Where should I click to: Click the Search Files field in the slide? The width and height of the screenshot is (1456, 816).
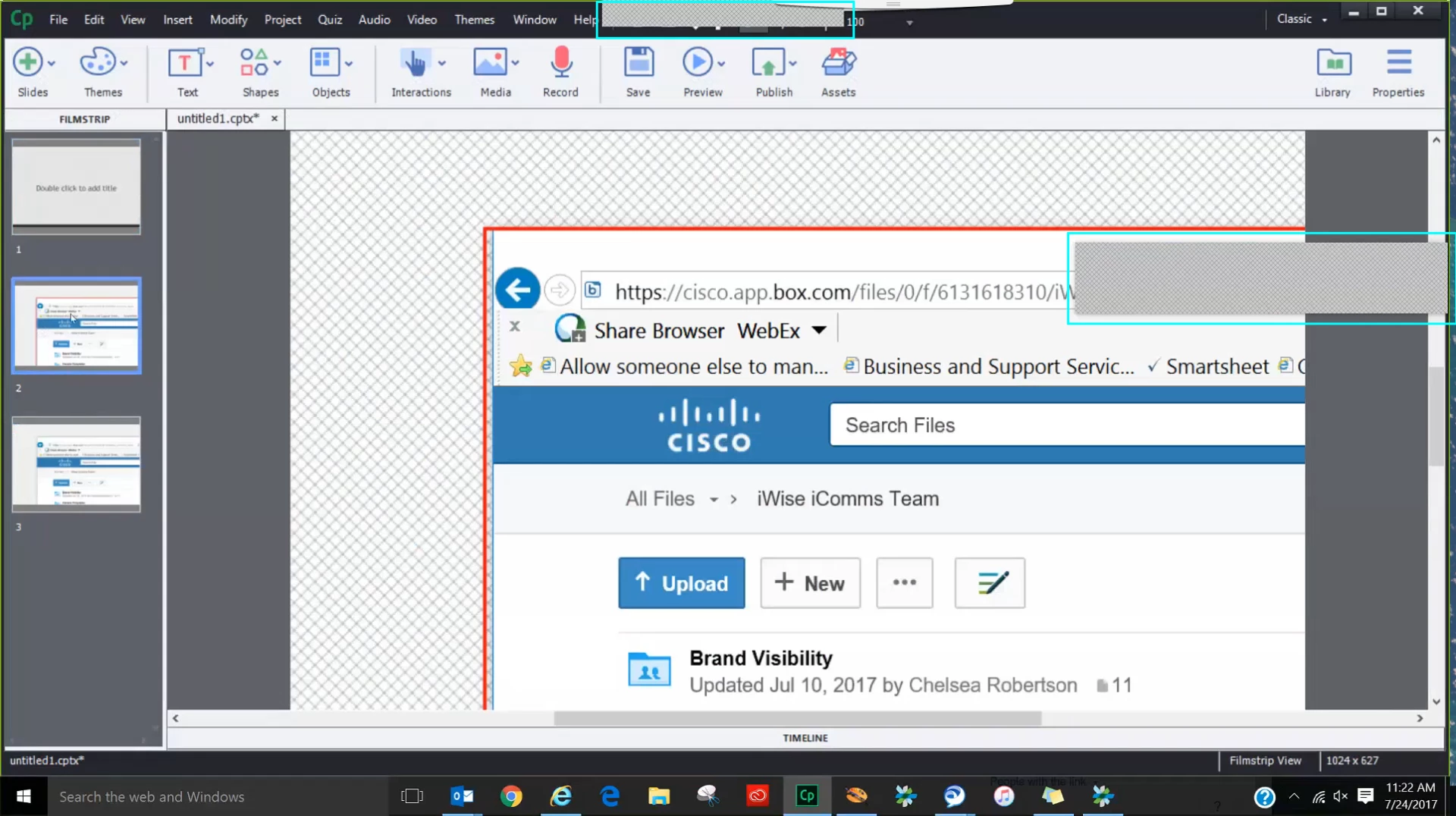tap(1067, 425)
